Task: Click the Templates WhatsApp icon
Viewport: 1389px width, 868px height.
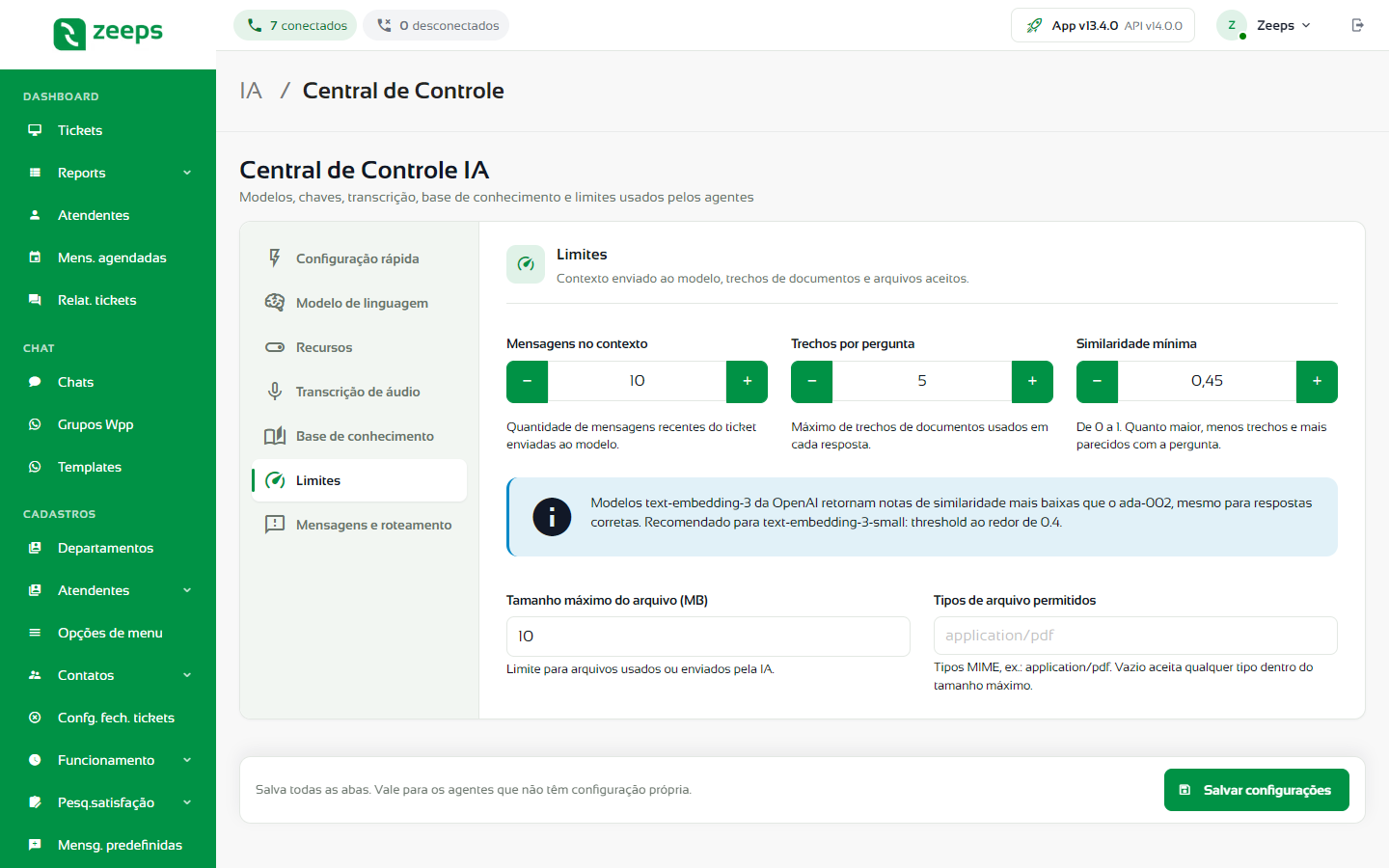Action: tap(35, 467)
